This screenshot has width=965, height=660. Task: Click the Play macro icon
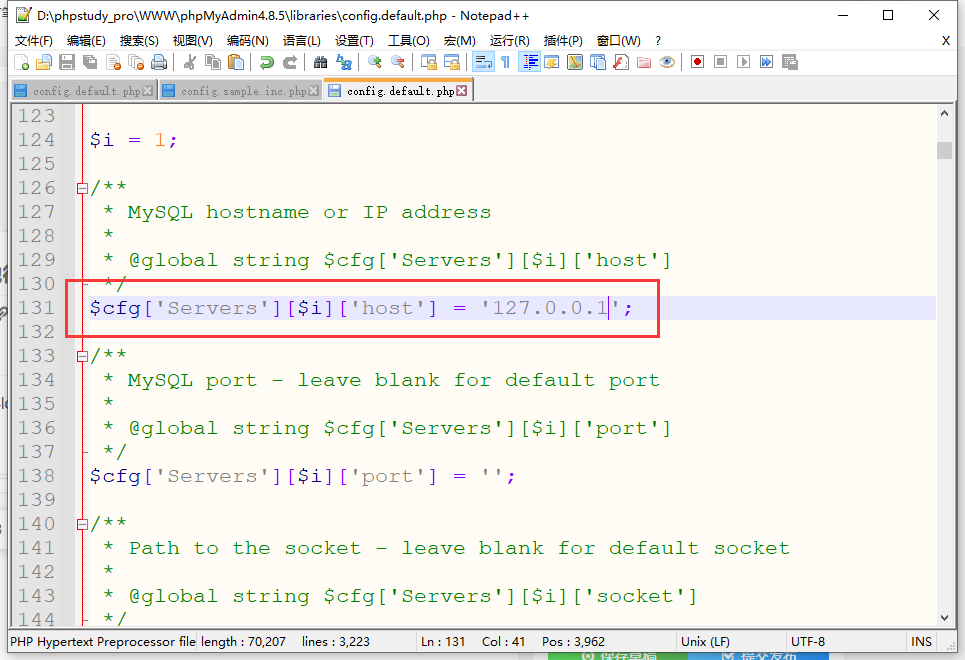pyautogui.click(x=743, y=62)
